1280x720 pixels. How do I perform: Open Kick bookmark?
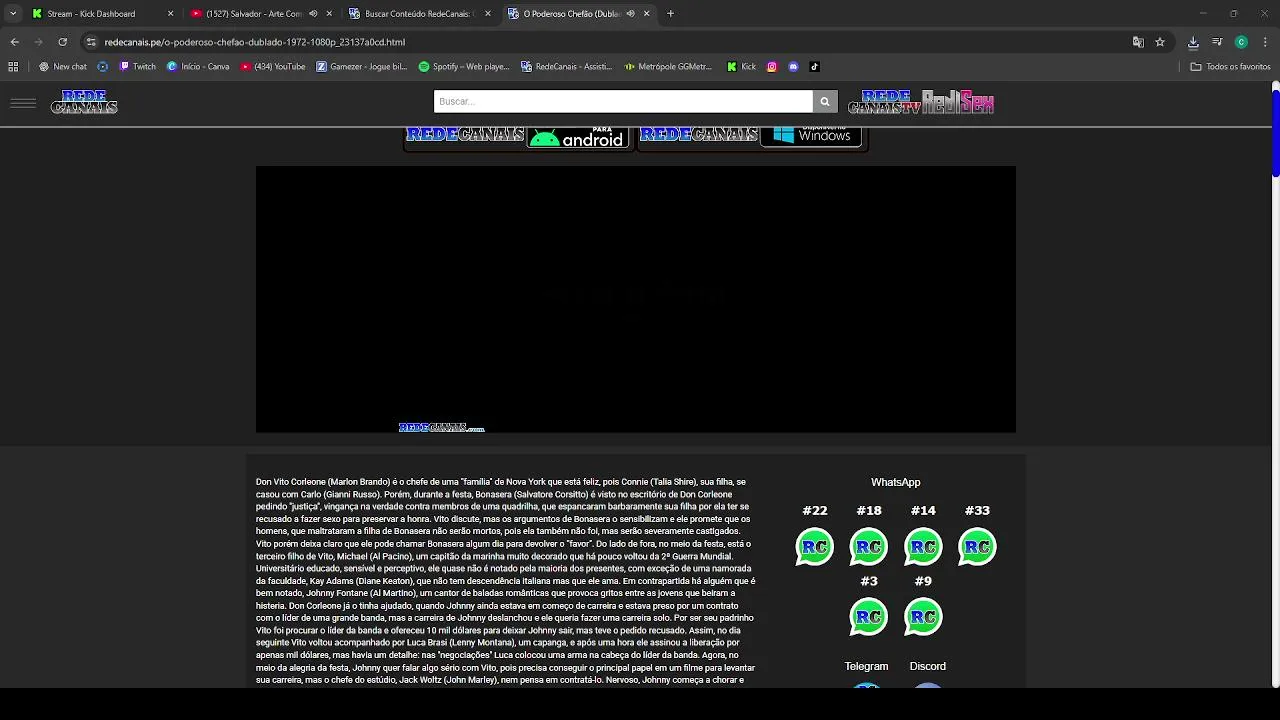[x=741, y=67]
